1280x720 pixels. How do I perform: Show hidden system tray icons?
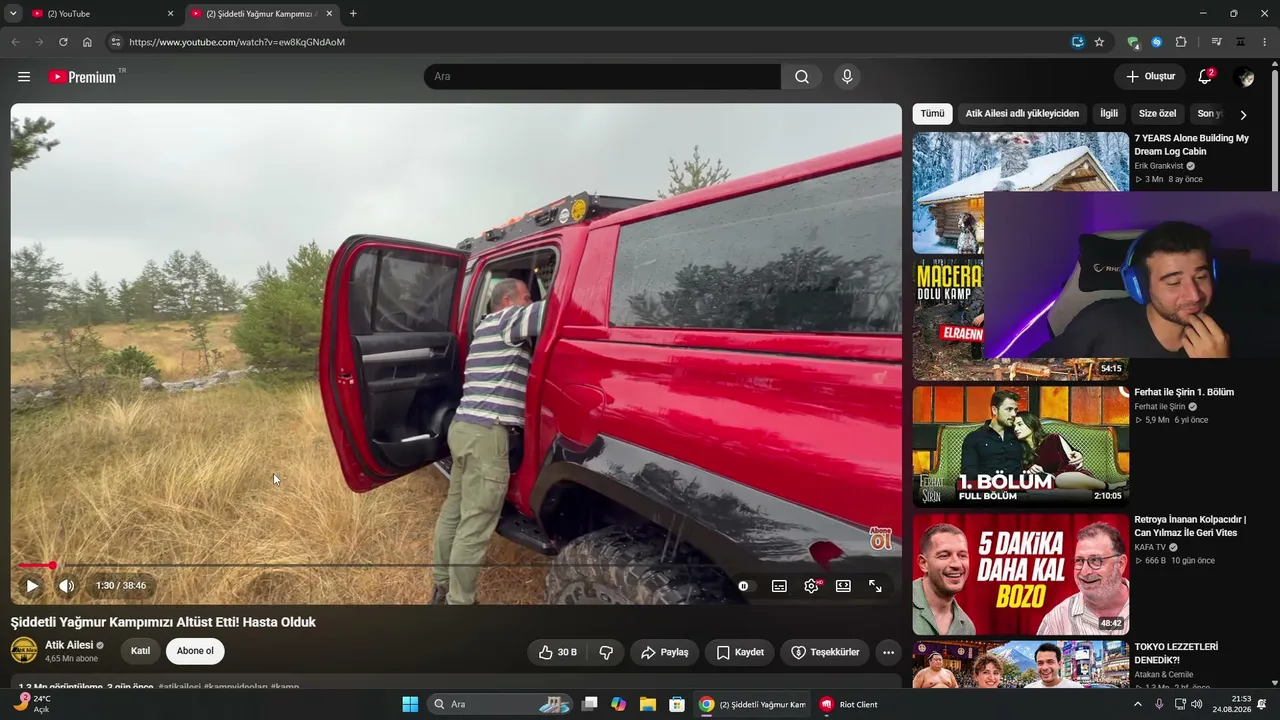click(1137, 704)
